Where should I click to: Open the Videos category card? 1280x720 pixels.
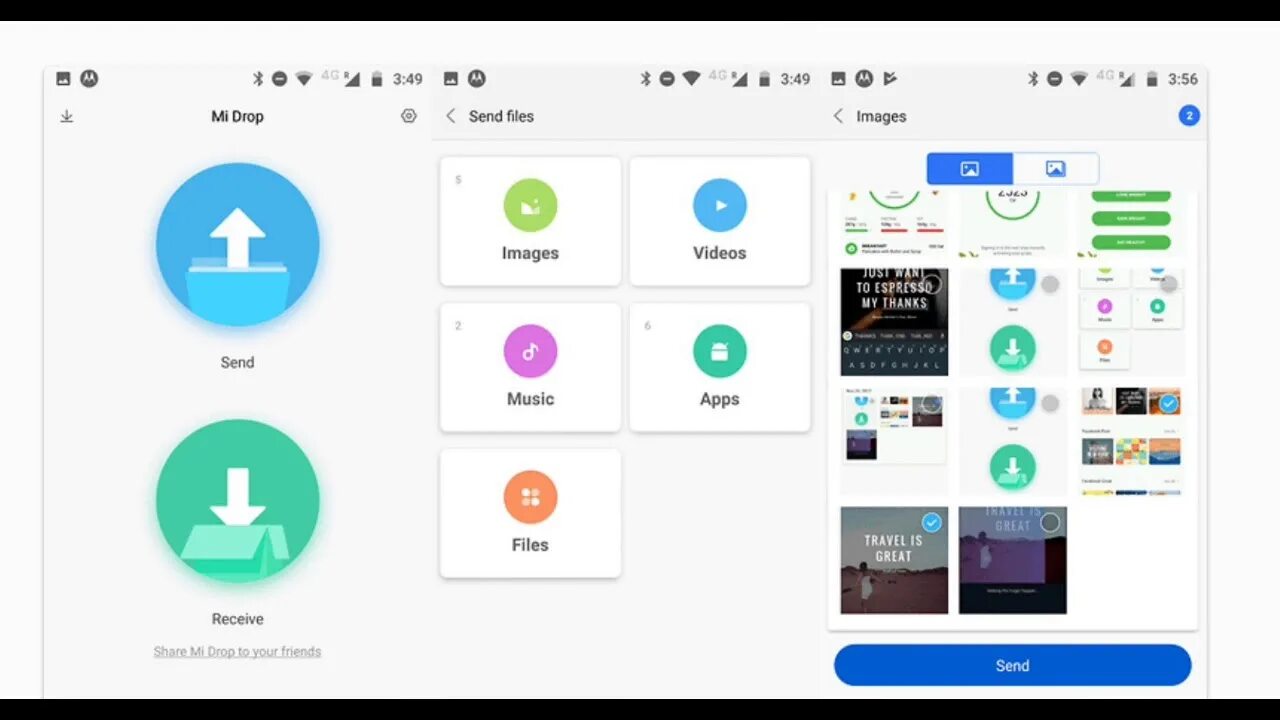pyautogui.click(x=720, y=221)
